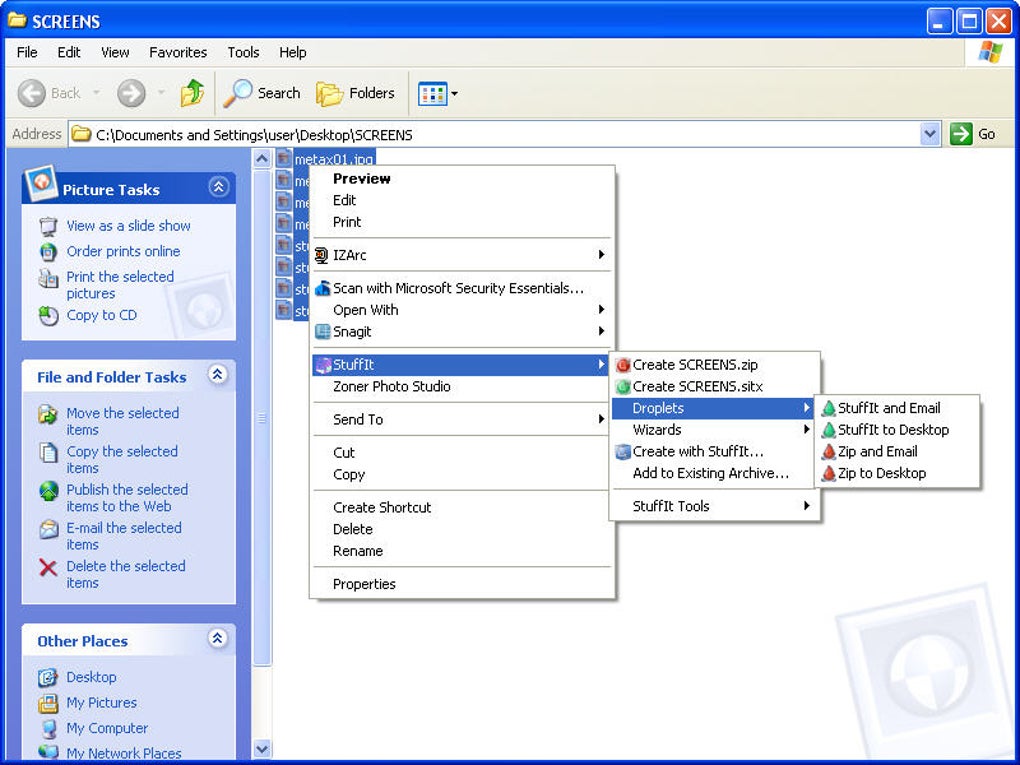Expand the Address bar dropdown
The image size is (1020, 765).
pos(930,135)
